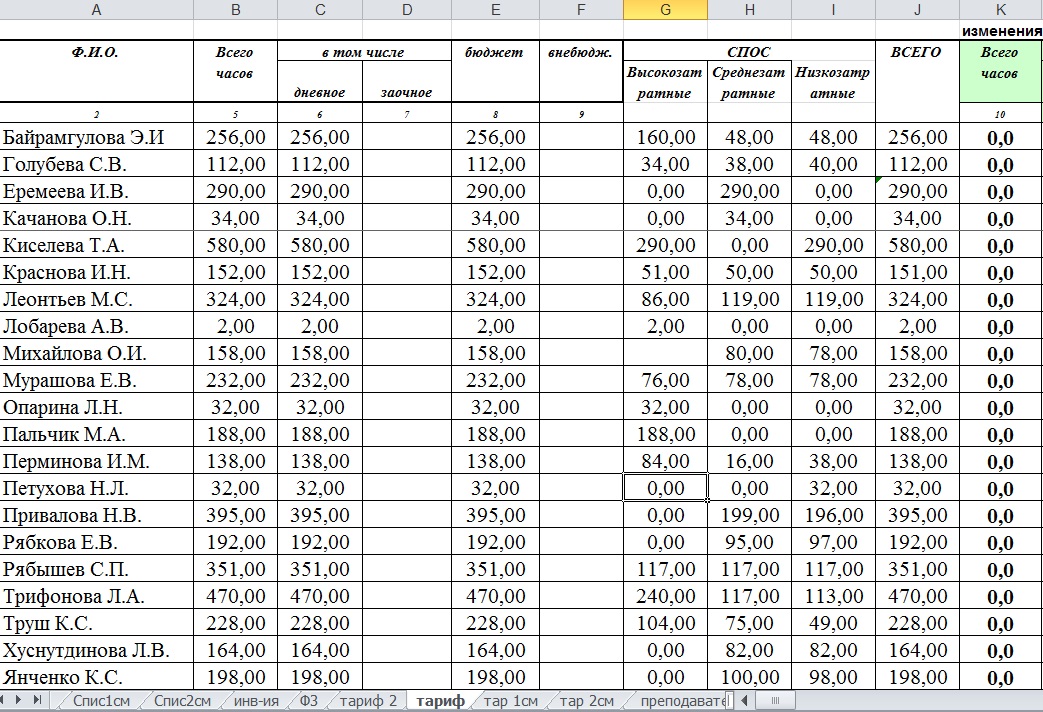1043x712 pixels.
Task: Select column C header
Action: (x=320, y=9)
